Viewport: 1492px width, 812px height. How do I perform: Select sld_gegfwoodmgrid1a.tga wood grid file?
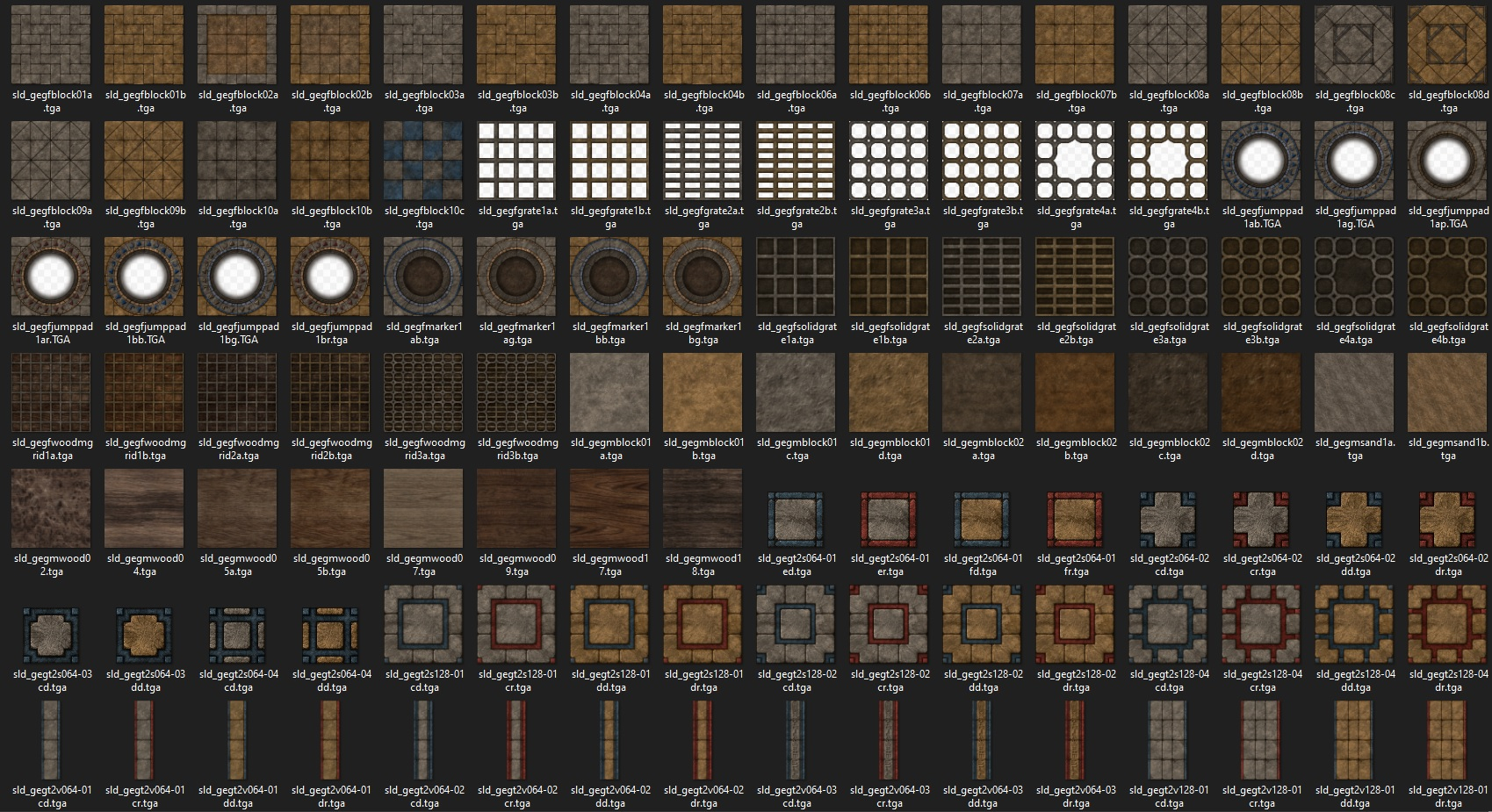[51, 392]
